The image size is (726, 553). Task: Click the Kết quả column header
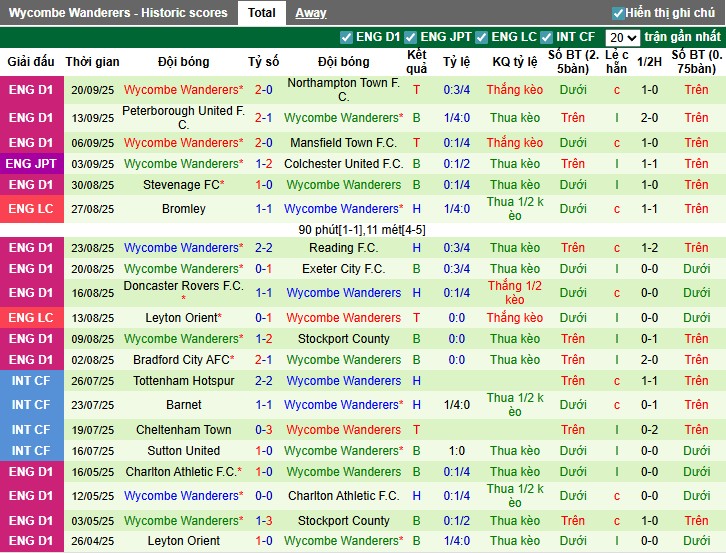coord(416,62)
